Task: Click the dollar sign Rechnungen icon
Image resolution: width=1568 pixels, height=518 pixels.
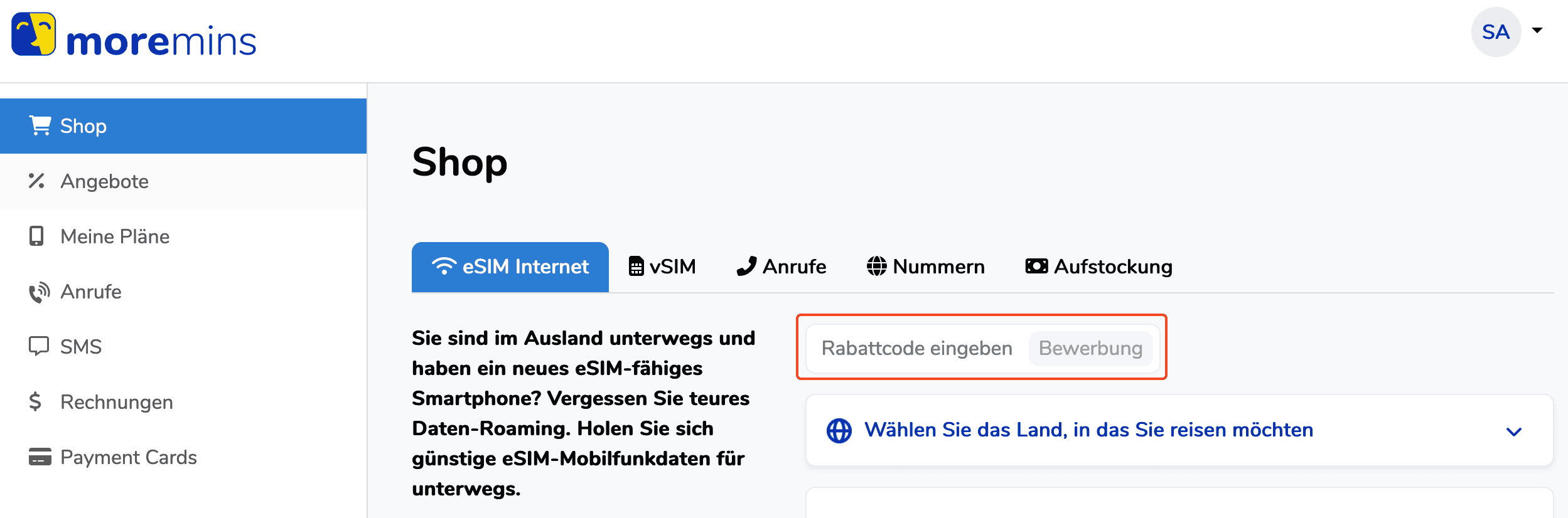Action: (x=35, y=401)
